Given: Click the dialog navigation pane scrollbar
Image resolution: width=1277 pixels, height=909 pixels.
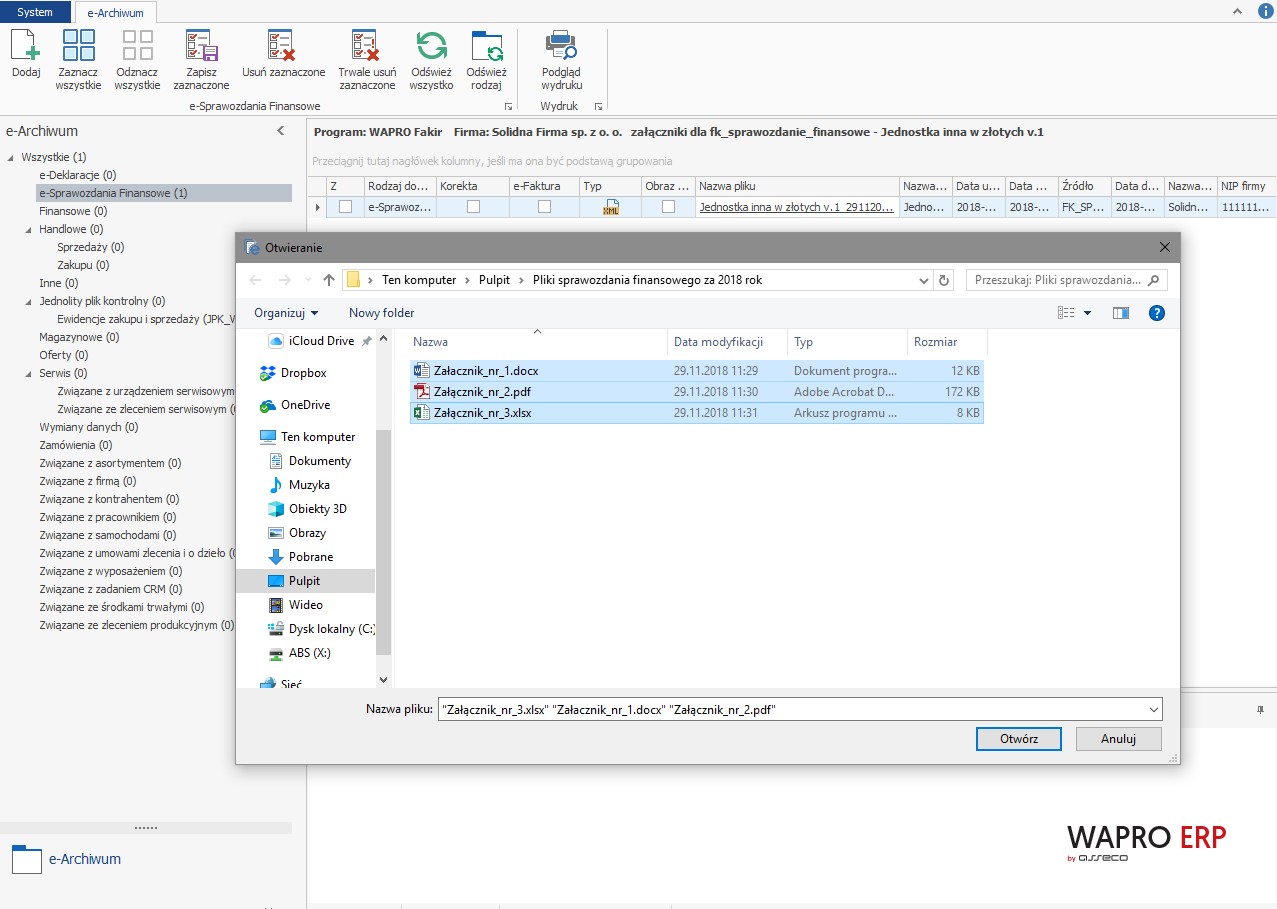Looking at the screenshot, I should tap(383, 540).
